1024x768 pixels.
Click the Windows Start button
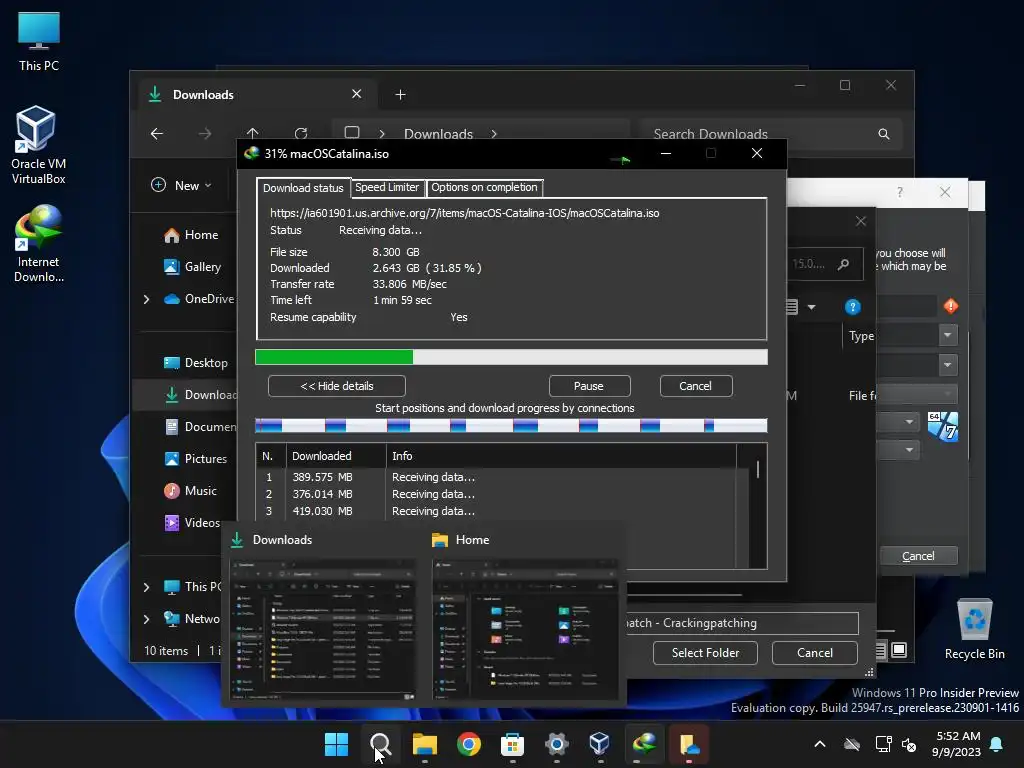[x=337, y=744]
